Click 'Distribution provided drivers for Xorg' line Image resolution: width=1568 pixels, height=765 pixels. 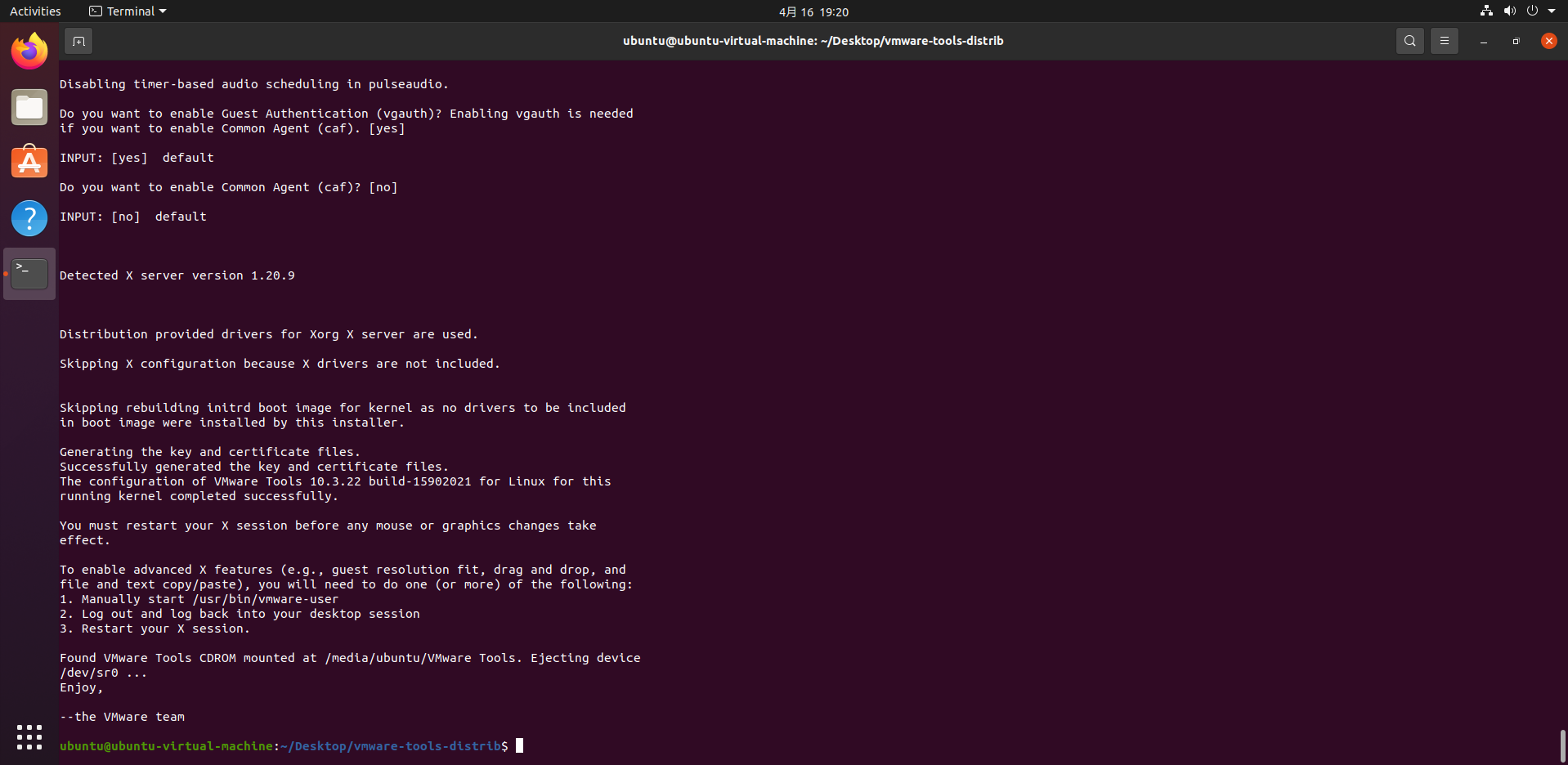point(268,334)
